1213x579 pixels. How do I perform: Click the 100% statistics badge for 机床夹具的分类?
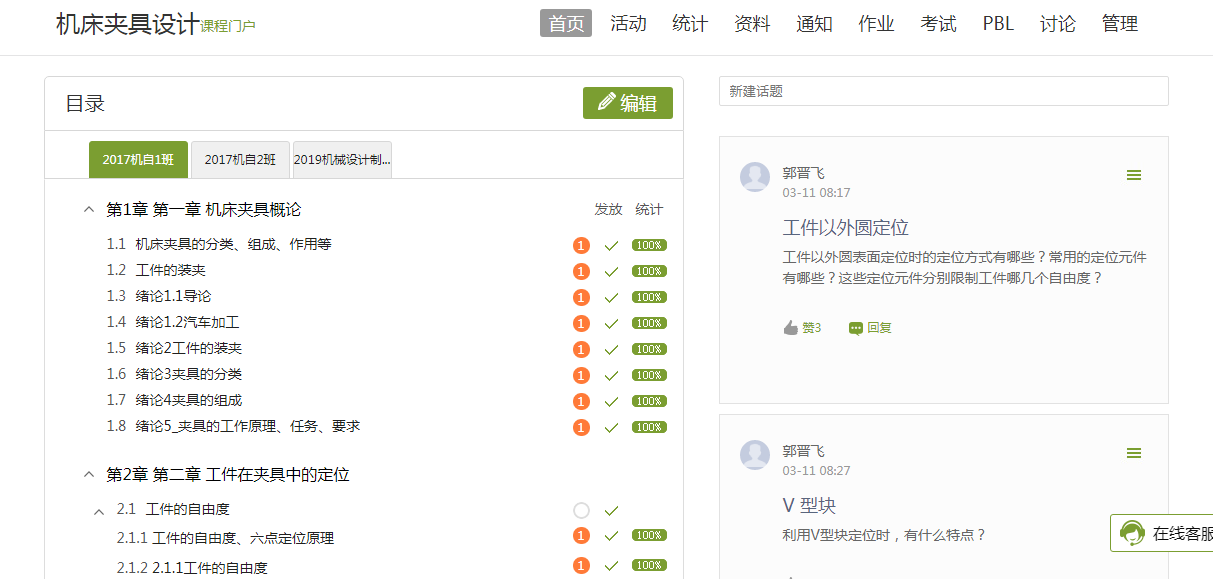coord(648,244)
